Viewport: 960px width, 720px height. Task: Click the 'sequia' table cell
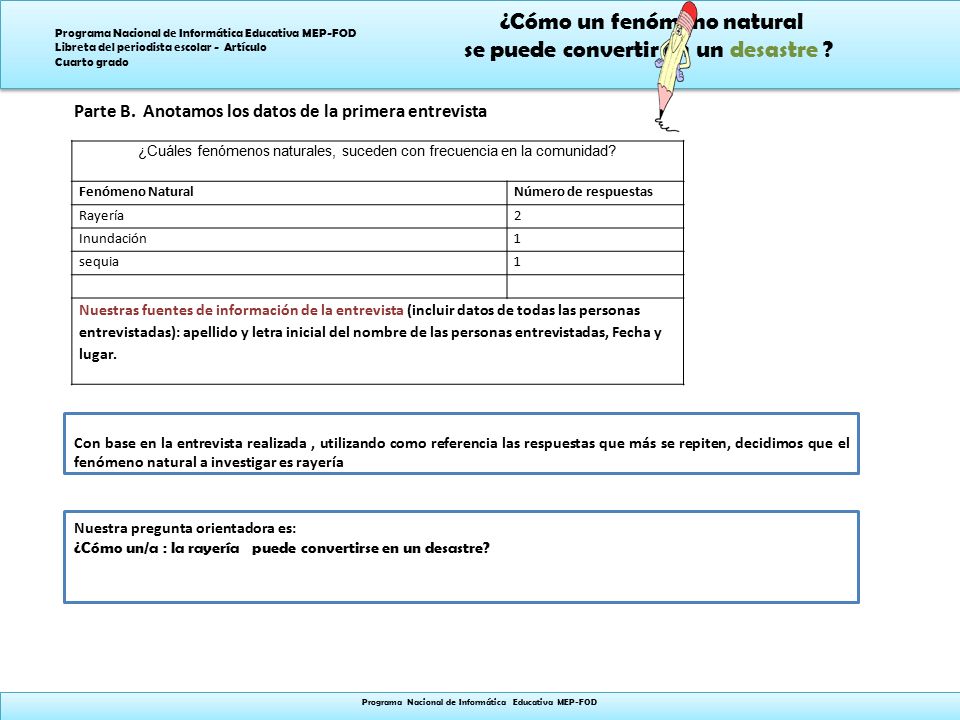289,263
